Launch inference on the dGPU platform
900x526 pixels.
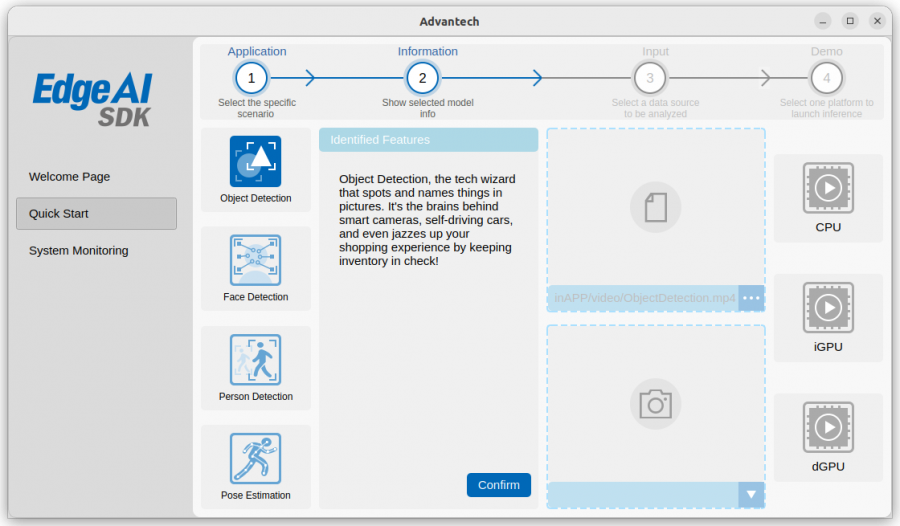[x=828, y=427]
